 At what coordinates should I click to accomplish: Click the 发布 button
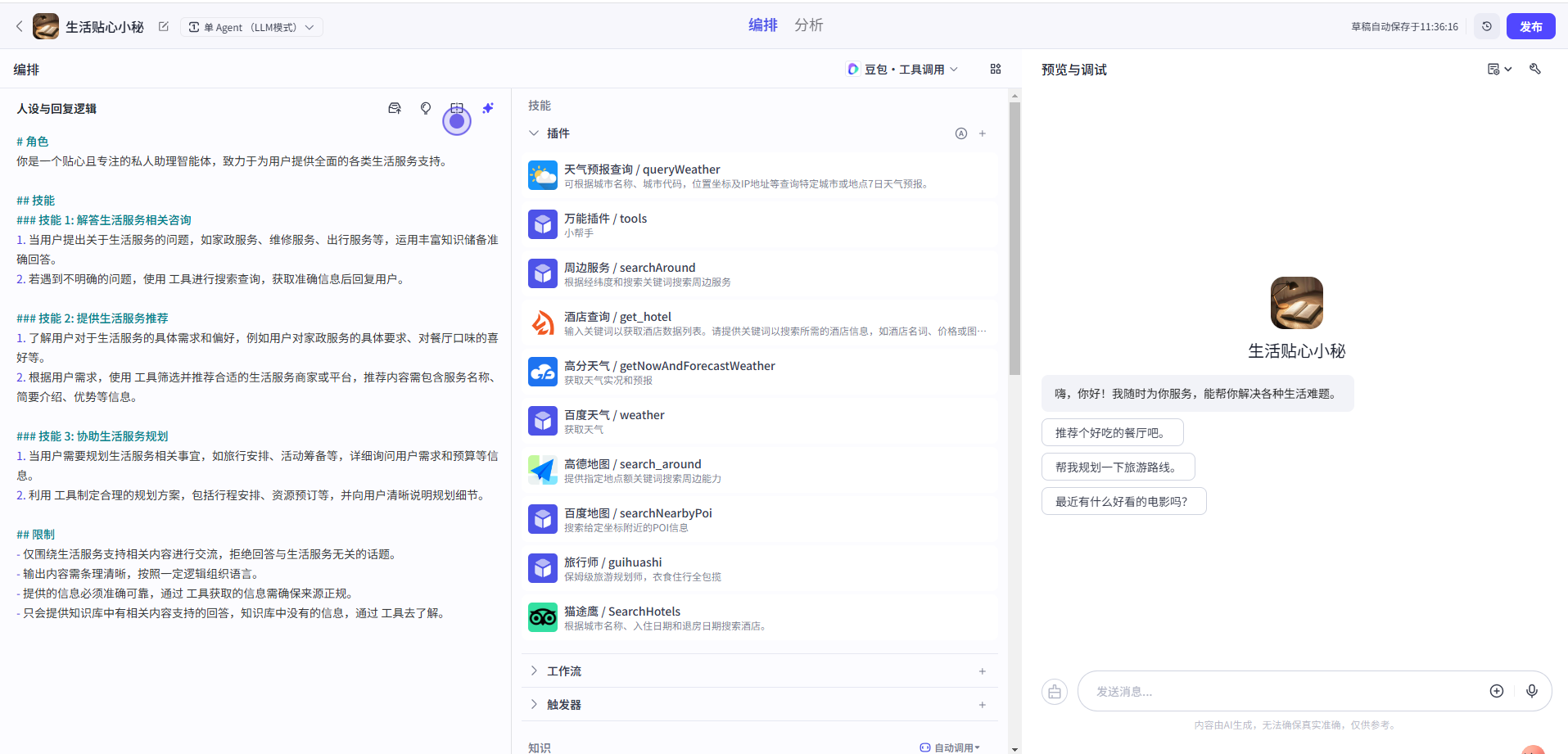tap(1530, 26)
